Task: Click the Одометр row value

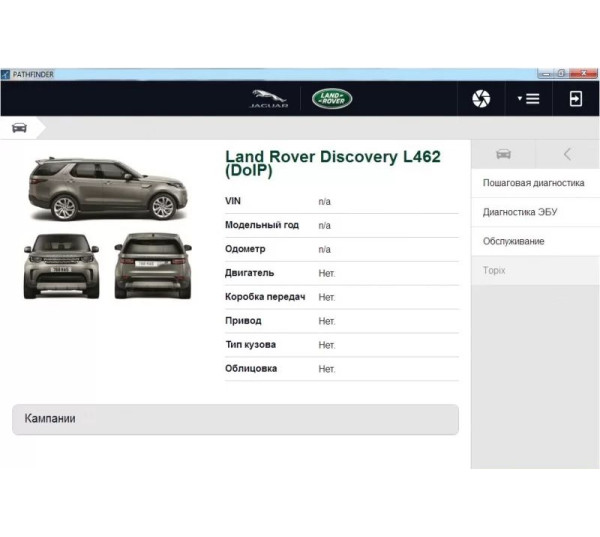Action: pos(324,250)
